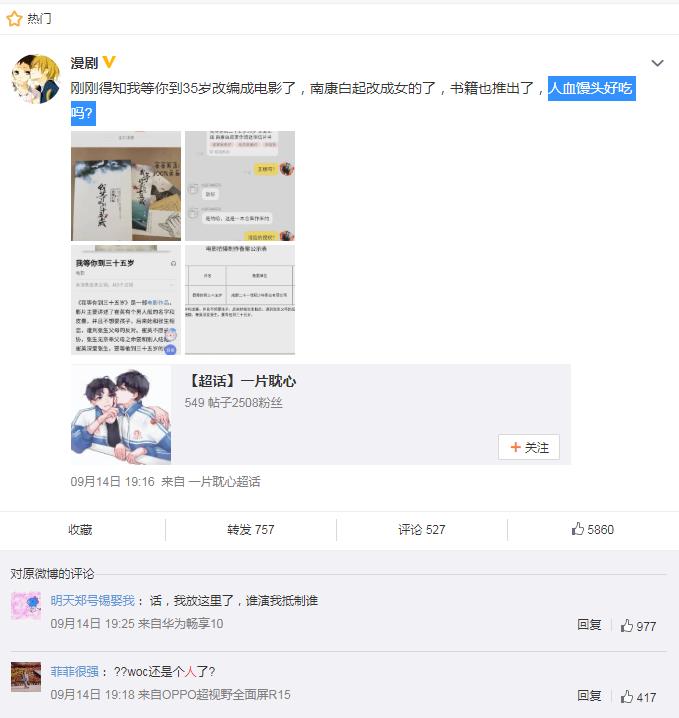This screenshot has height=718, width=679.
Task: Open 转发 757 reposts
Action: tap(250, 529)
